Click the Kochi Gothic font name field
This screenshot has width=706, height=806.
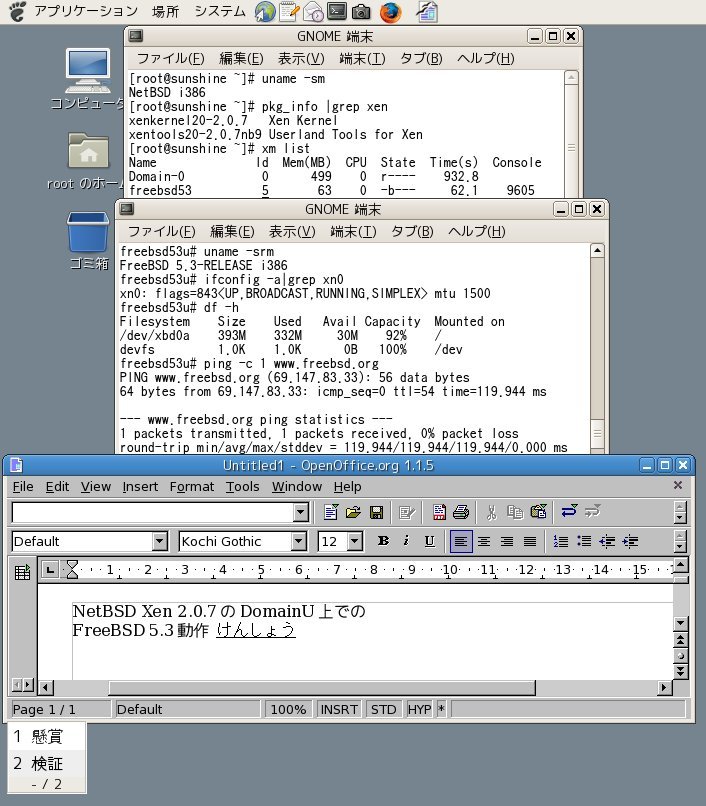[236, 541]
